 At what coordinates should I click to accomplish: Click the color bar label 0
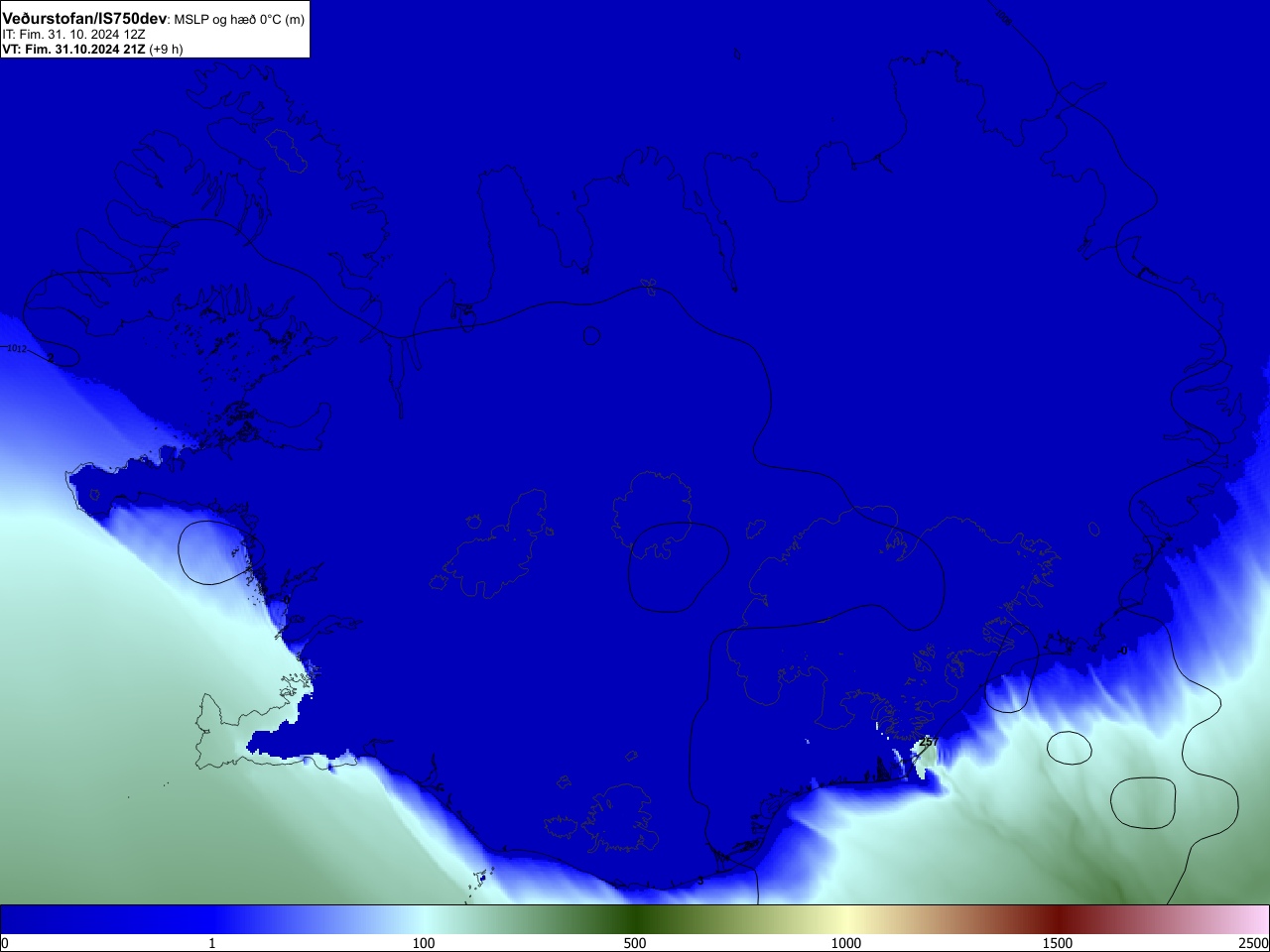click(4, 943)
